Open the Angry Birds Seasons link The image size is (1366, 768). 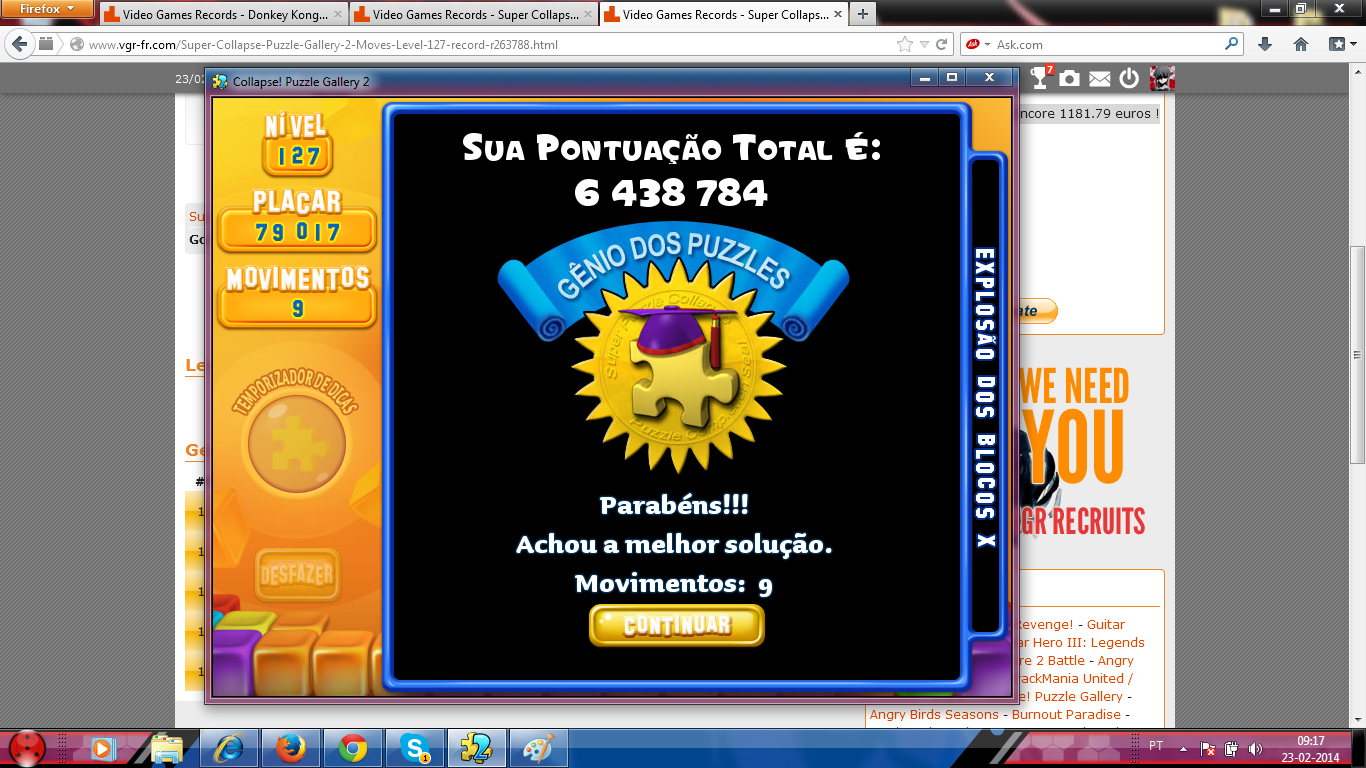point(934,715)
